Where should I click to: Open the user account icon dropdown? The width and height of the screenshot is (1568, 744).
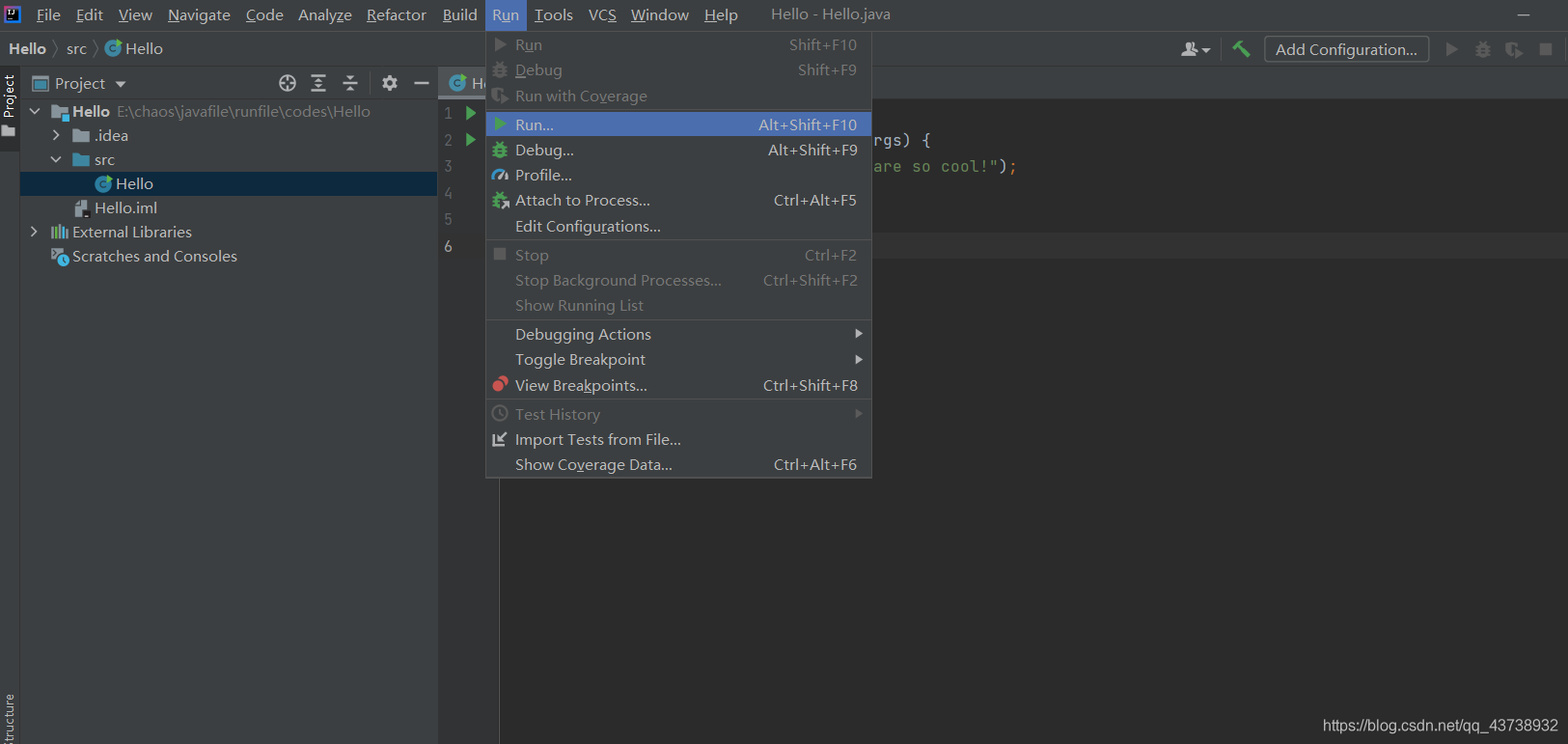pyautogui.click(x=1196, y=49)
